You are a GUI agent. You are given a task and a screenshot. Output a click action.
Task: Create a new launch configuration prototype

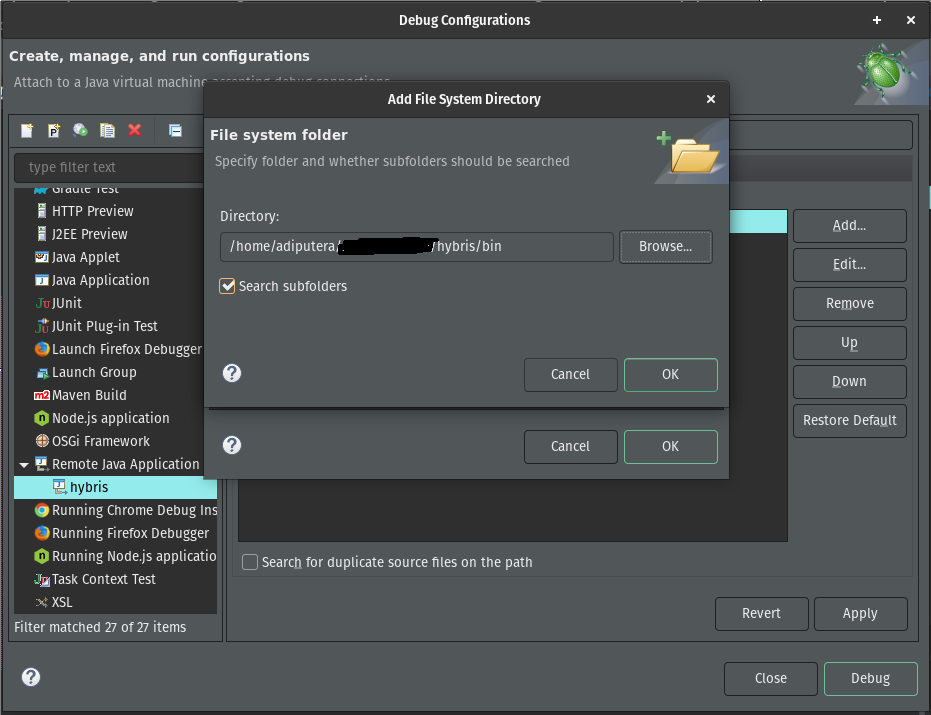pyautogui.click(x=54, y=131)
